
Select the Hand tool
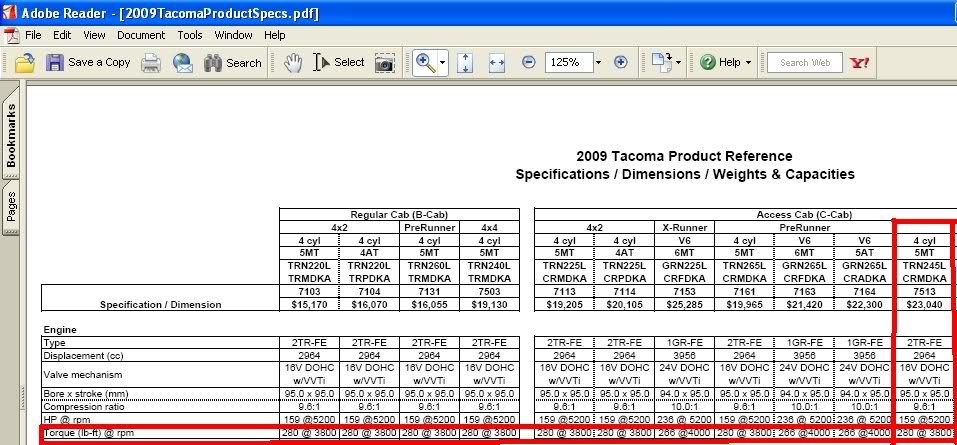point(294,62)
